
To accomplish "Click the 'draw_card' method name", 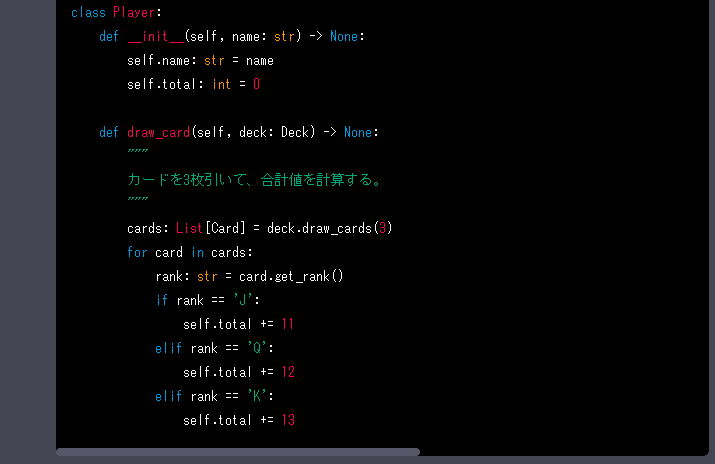I will click(158, 132).
